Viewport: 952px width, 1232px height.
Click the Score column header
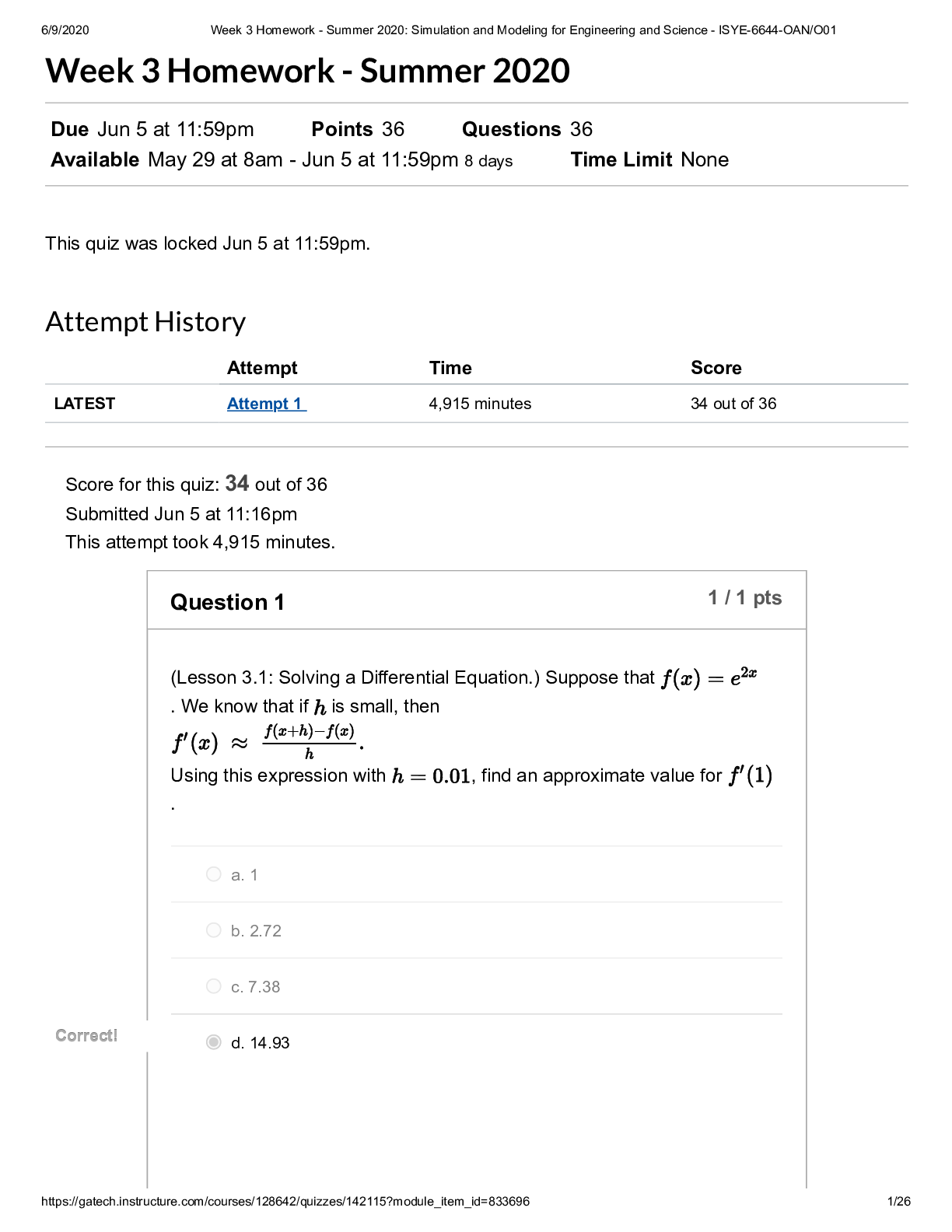point(716,368)
